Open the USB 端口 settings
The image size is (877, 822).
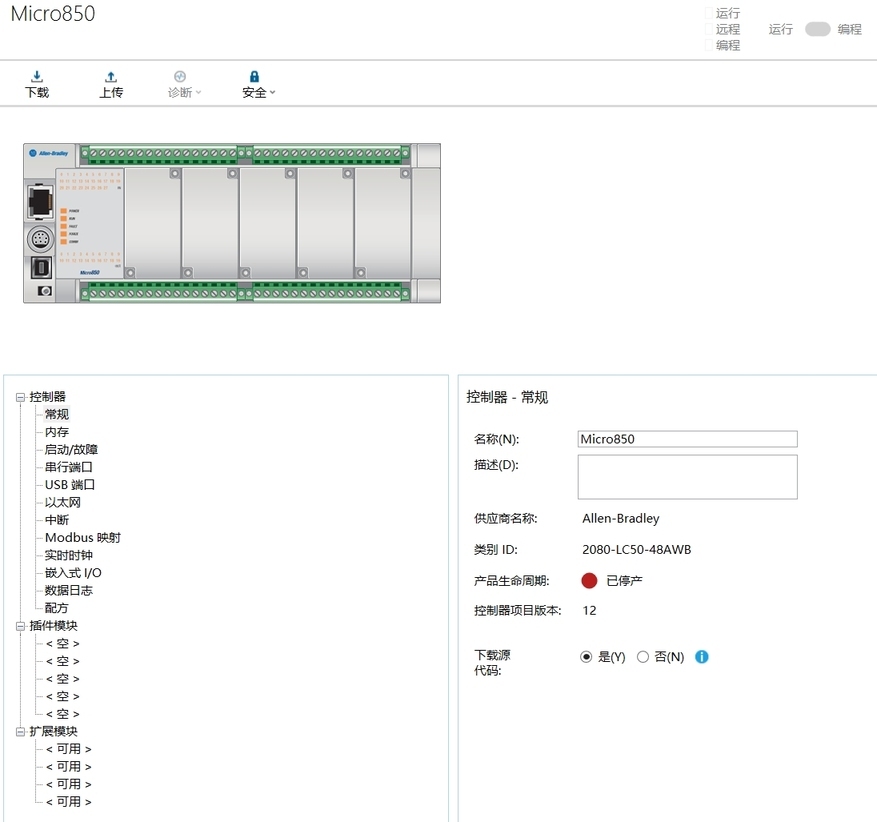point(70,485)
